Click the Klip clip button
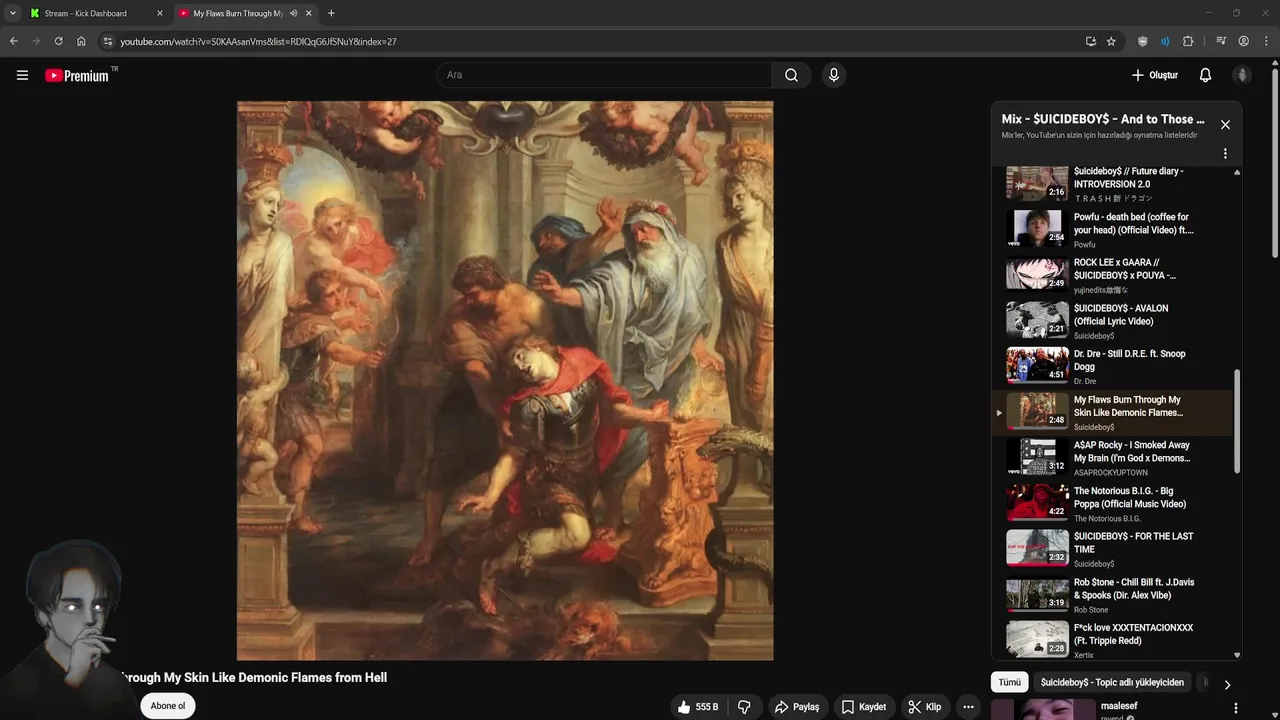 [x=924, y=707]
